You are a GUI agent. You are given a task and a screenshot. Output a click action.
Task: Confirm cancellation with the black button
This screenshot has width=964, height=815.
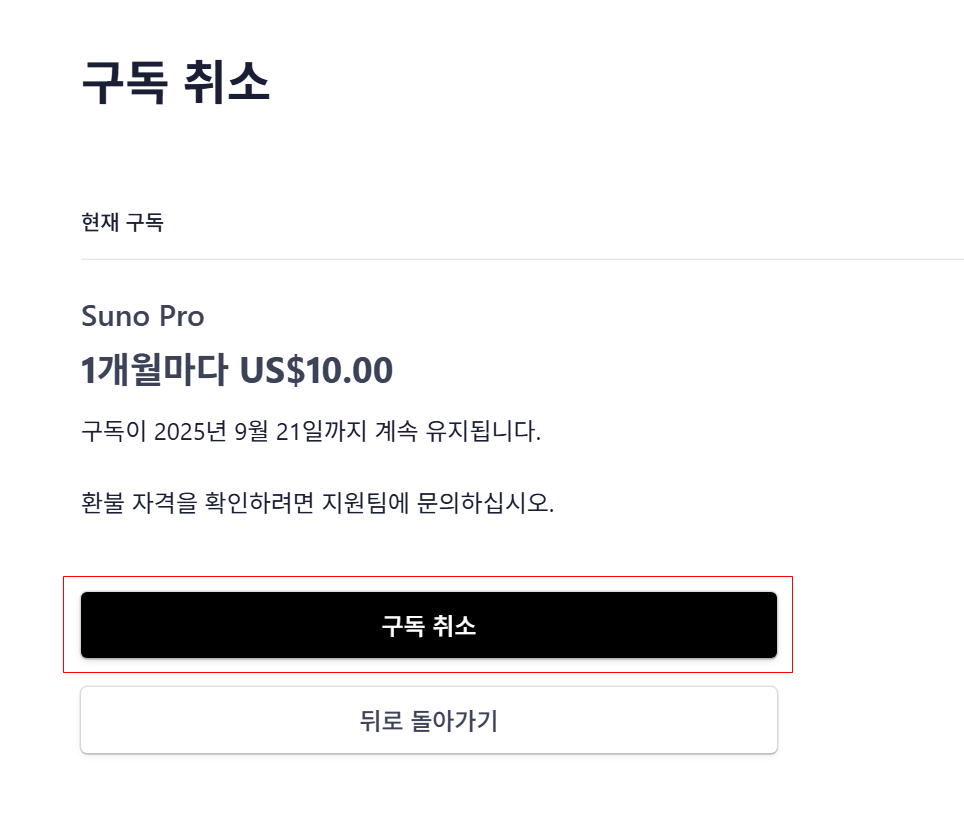coord(429,625)
